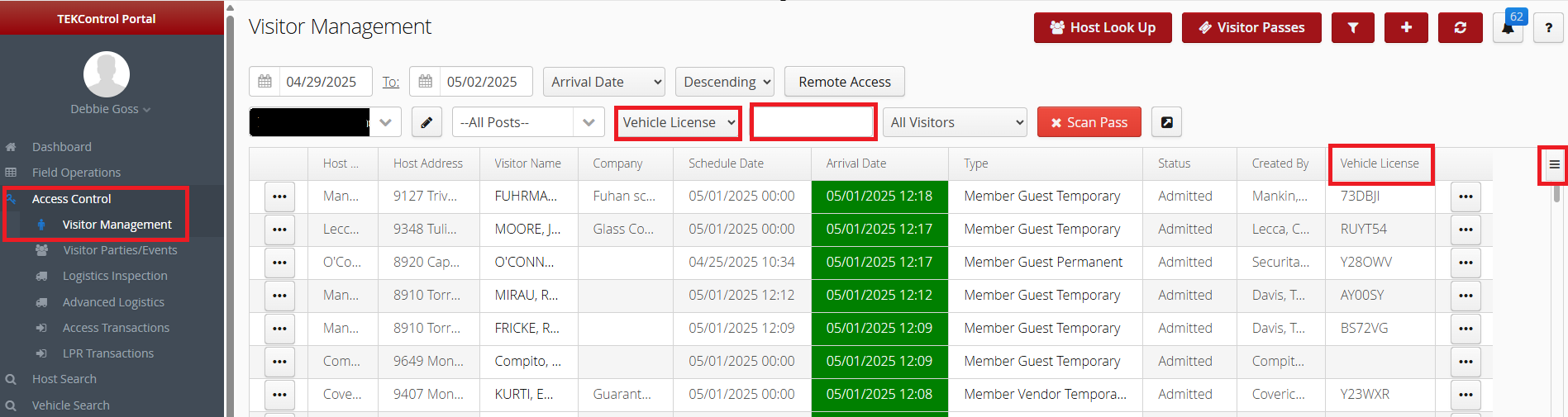Open the grid column menu hamburger icon
The height and width of the screenshot is (417, 1568).
[1554, 164]
